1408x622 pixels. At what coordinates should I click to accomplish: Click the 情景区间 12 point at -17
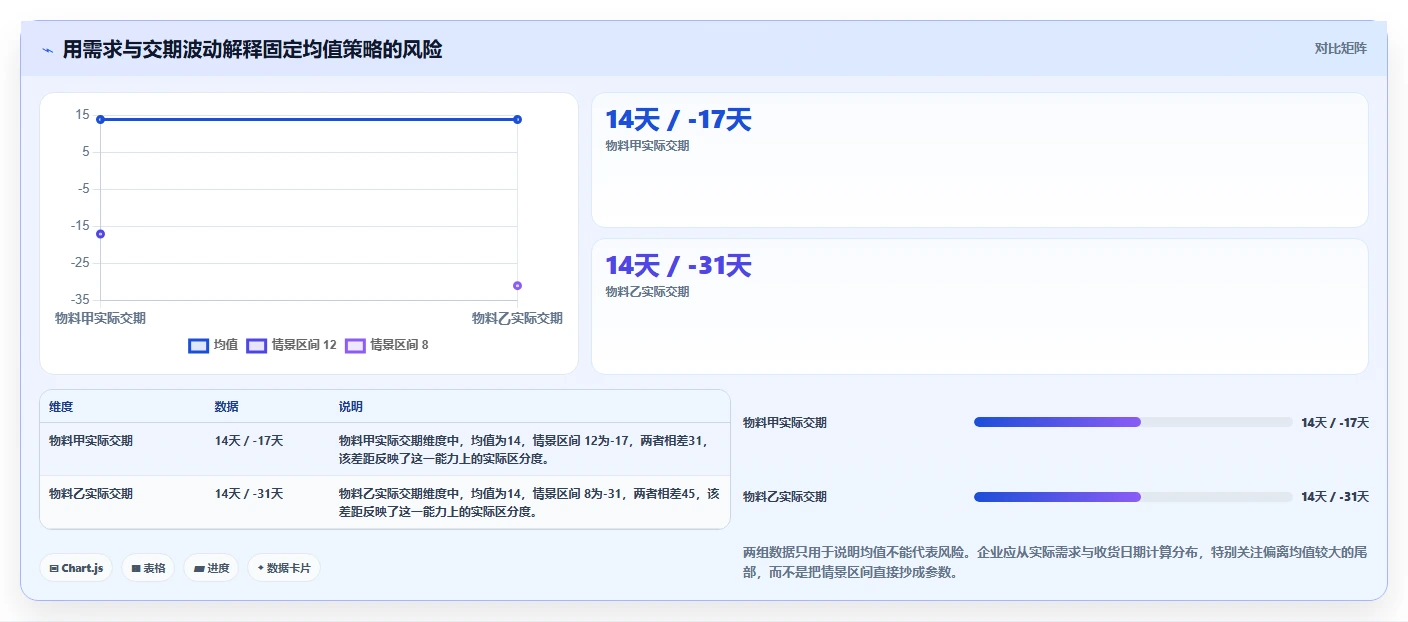click(100, 234)
